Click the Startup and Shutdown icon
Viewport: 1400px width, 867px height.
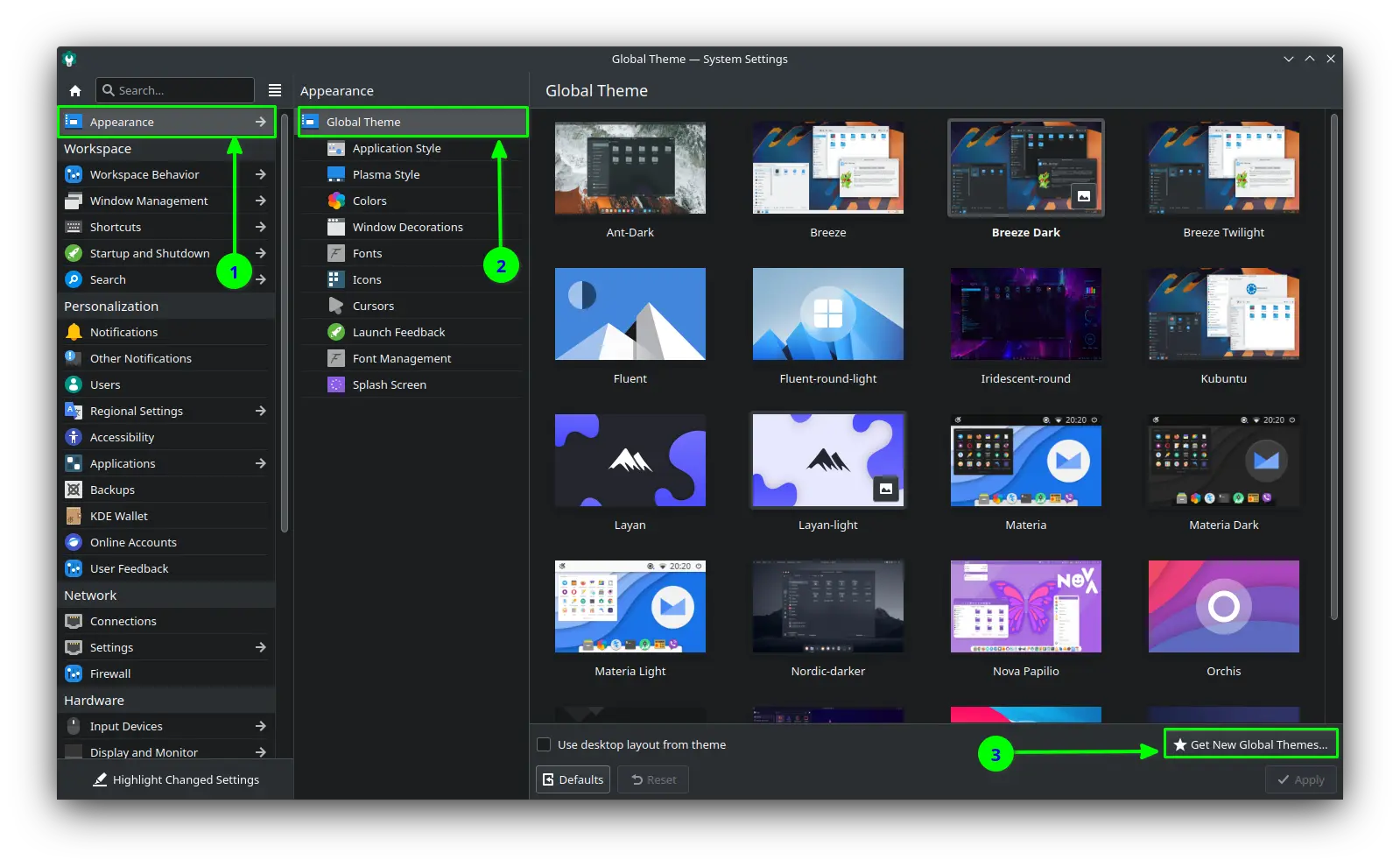(74, 253)
